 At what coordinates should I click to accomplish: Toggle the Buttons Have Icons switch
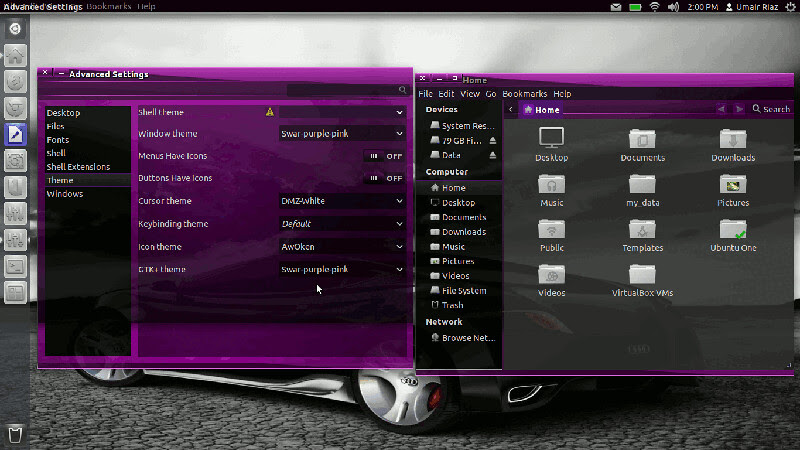[x=385, y=178]
